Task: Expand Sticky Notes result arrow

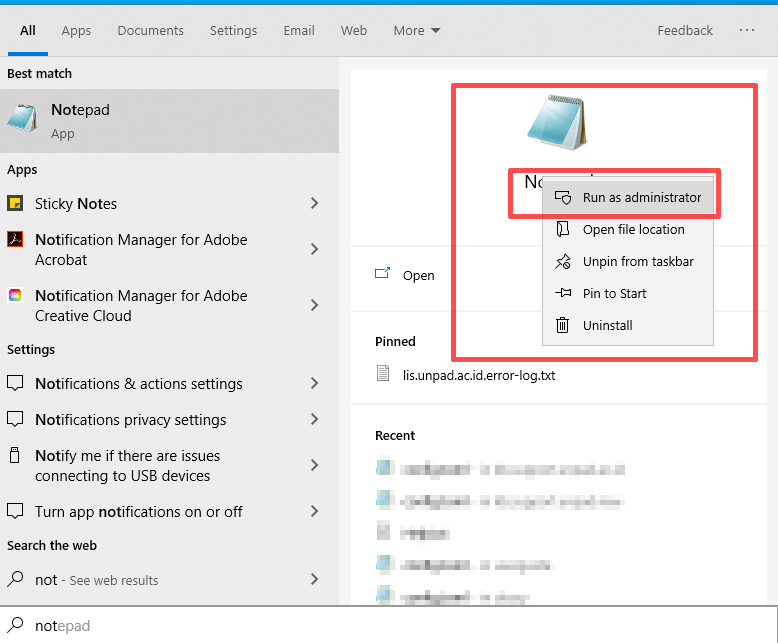Action: (314, 203)
